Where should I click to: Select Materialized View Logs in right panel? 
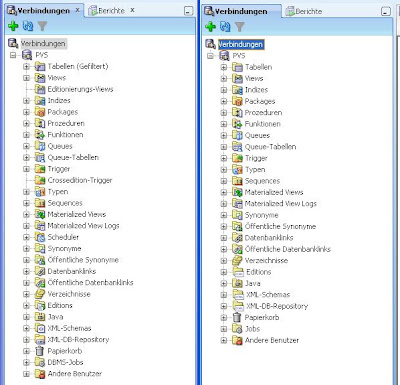(281, 204)
